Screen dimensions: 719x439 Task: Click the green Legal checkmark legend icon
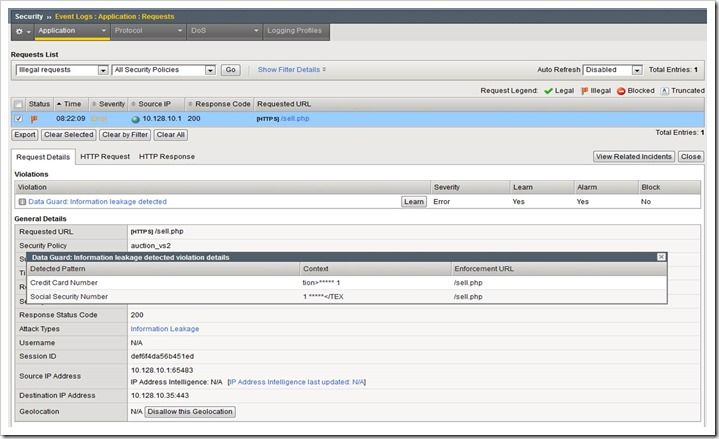(548, 90)
